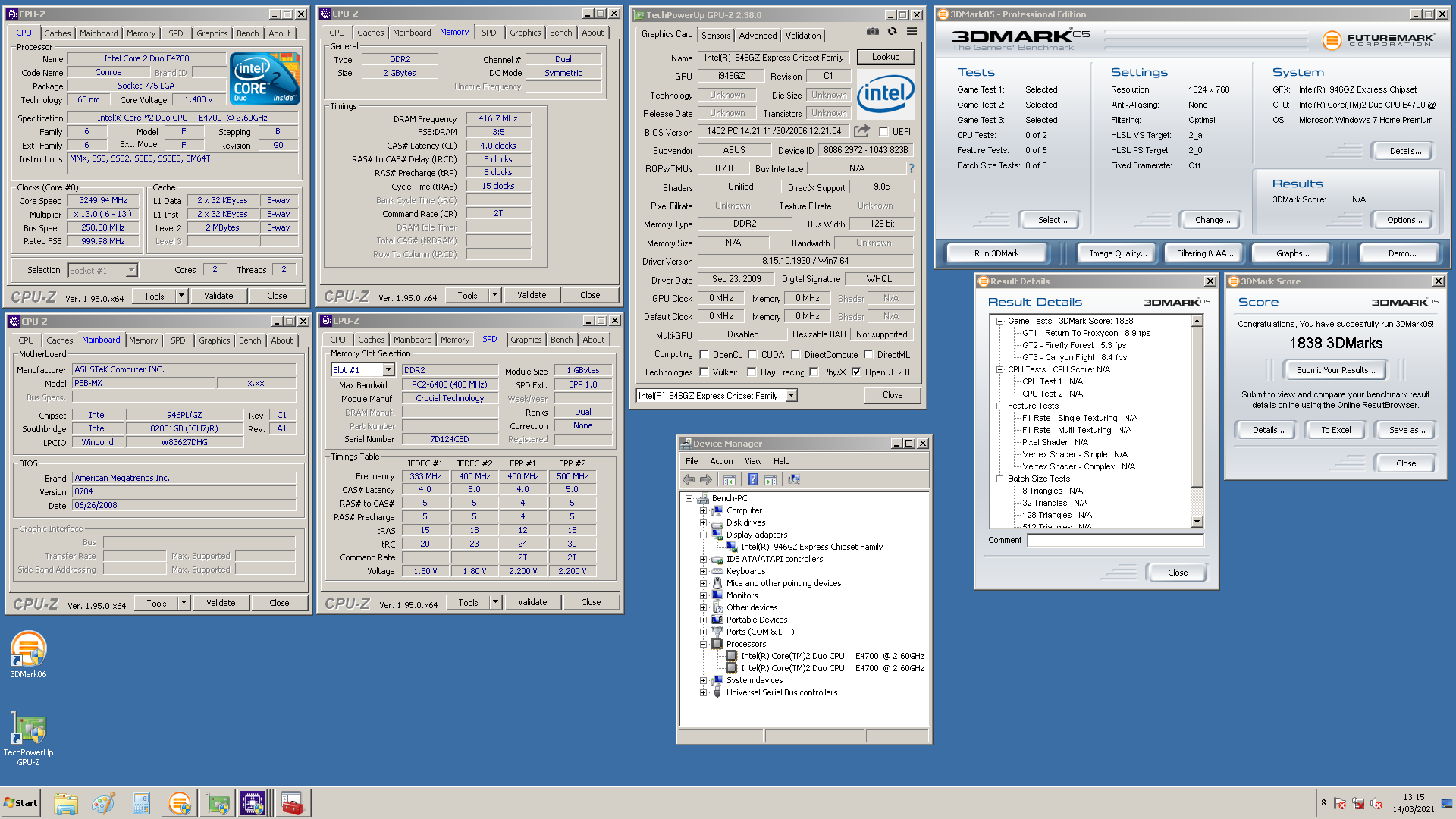Screen dimensions: 1456x819
Task: Toggle the Vulkan checkbox
Action: click(x=704, y=372)
